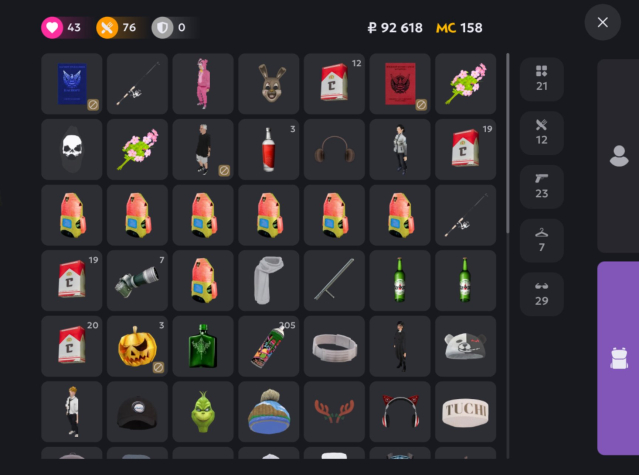
Task: Open the purple backpack panel
Action: click(618, 358)
